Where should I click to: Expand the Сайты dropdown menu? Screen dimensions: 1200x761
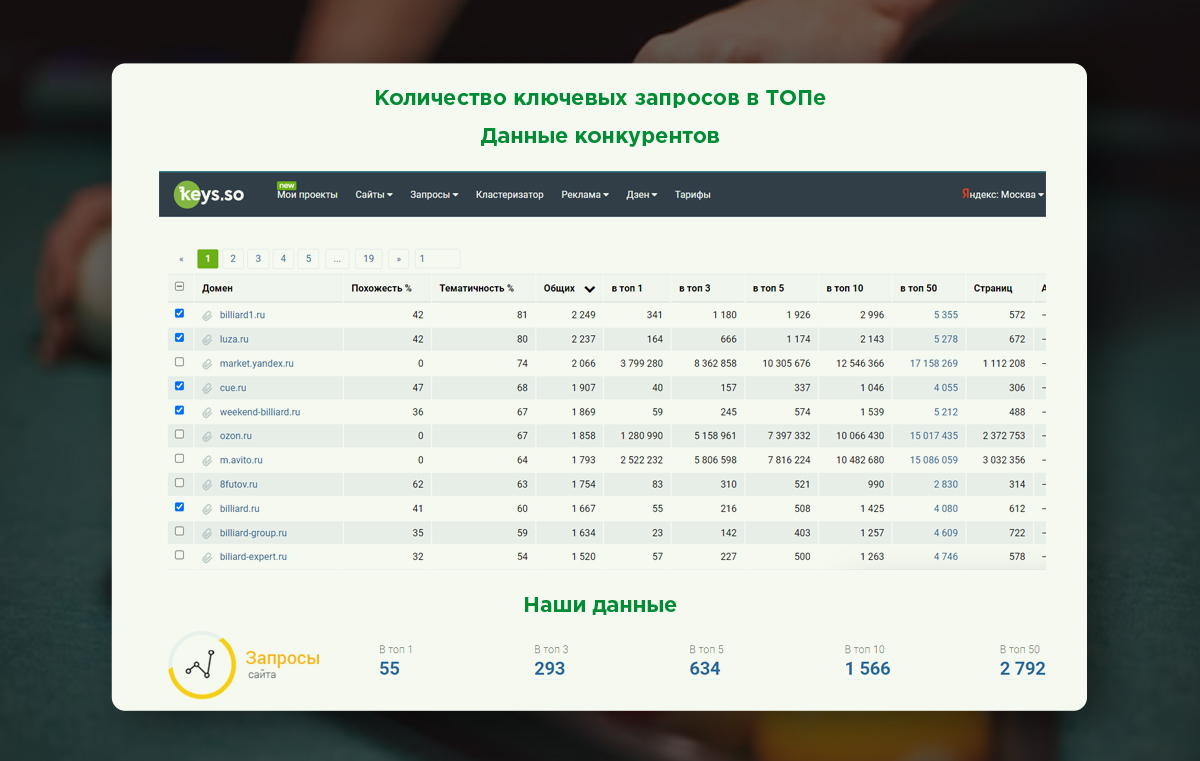pos(373,195)
